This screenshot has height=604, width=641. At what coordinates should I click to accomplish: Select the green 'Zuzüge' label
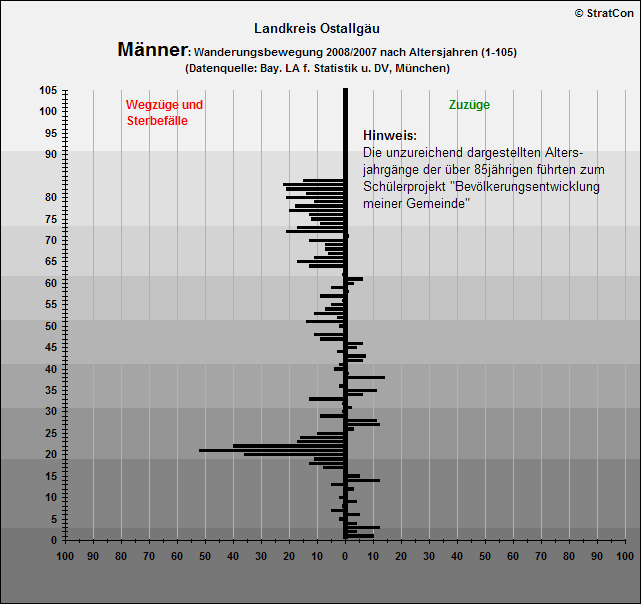pyautogui.click(x=469, y=105)
